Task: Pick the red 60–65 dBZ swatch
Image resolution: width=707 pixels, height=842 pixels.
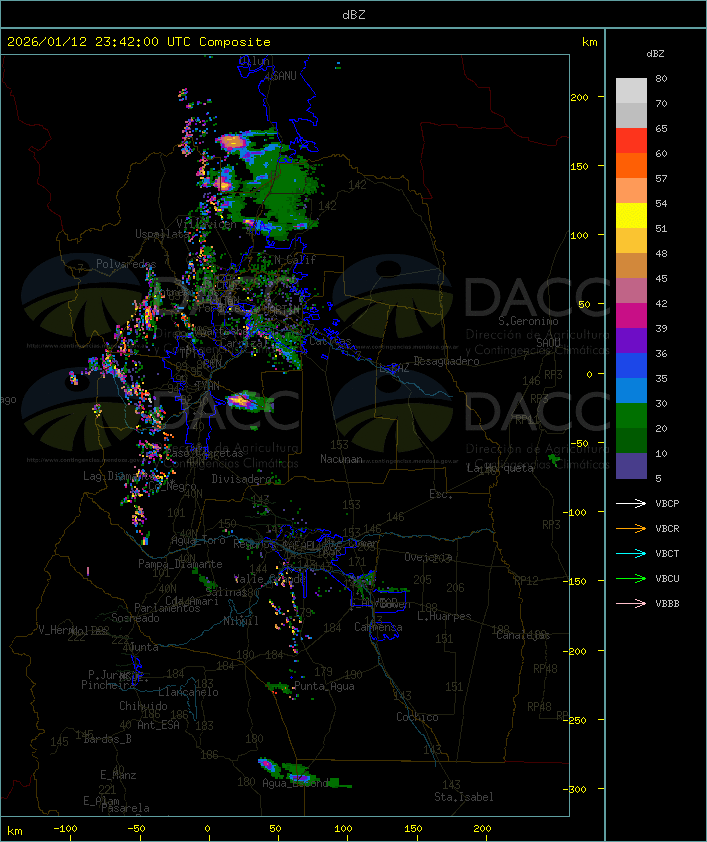Action: coord(631,140)
